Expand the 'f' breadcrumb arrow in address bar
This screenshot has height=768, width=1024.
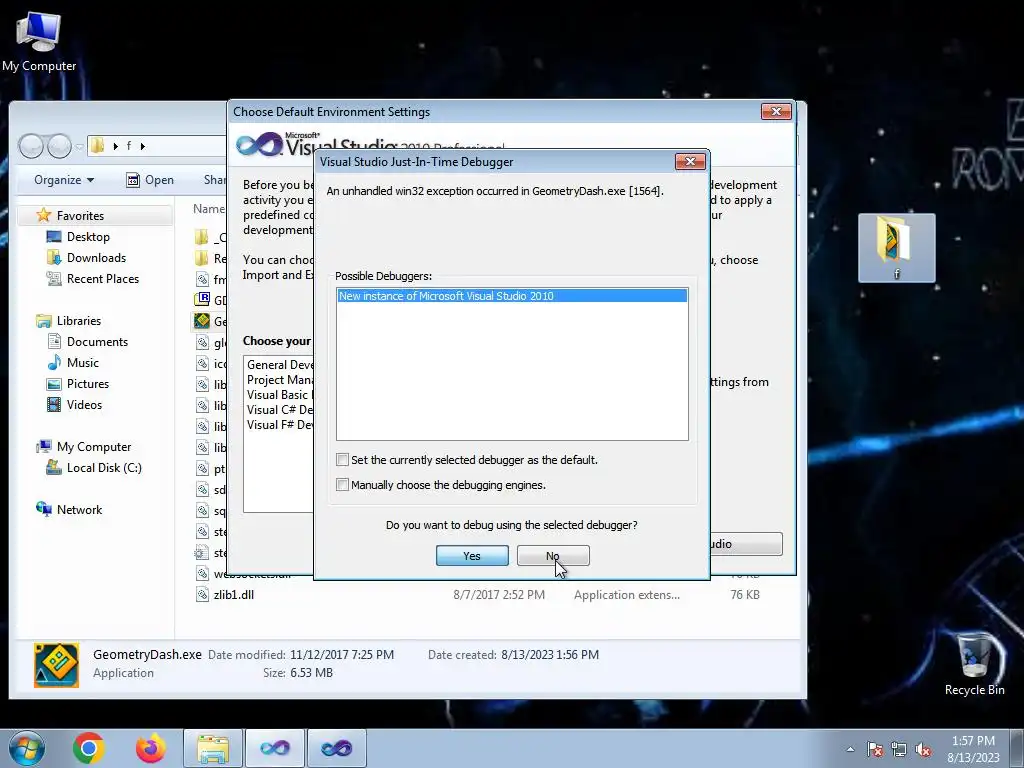[143, 146]
